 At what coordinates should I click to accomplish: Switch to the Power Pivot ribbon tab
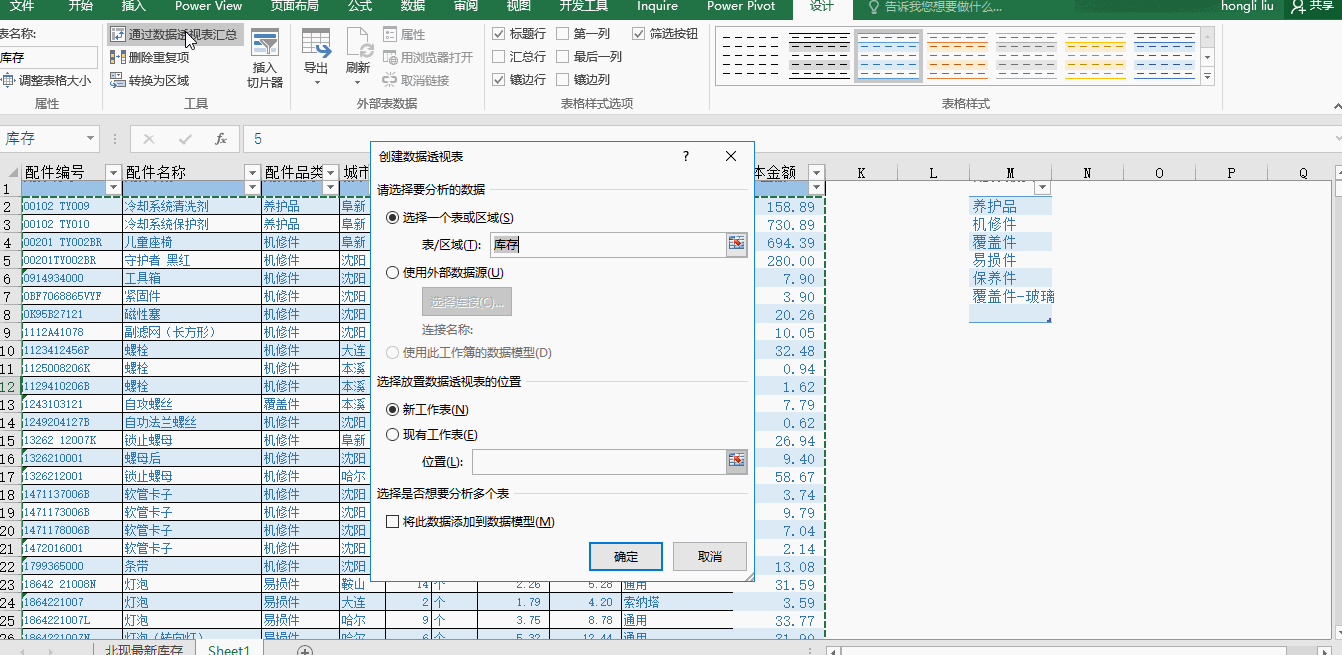(x=741, y=7)
